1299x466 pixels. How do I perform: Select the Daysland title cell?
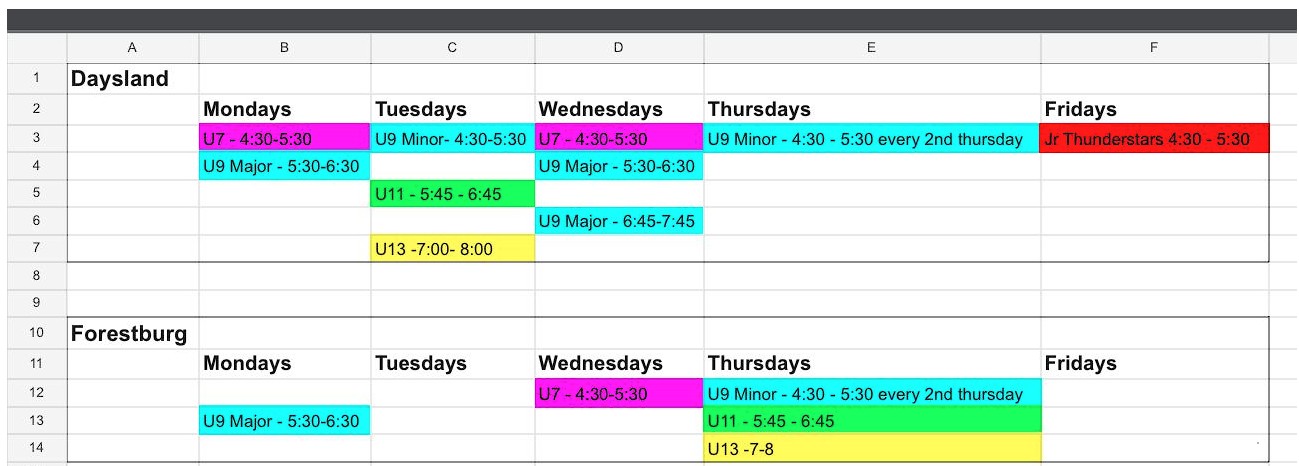pos(132,79)
